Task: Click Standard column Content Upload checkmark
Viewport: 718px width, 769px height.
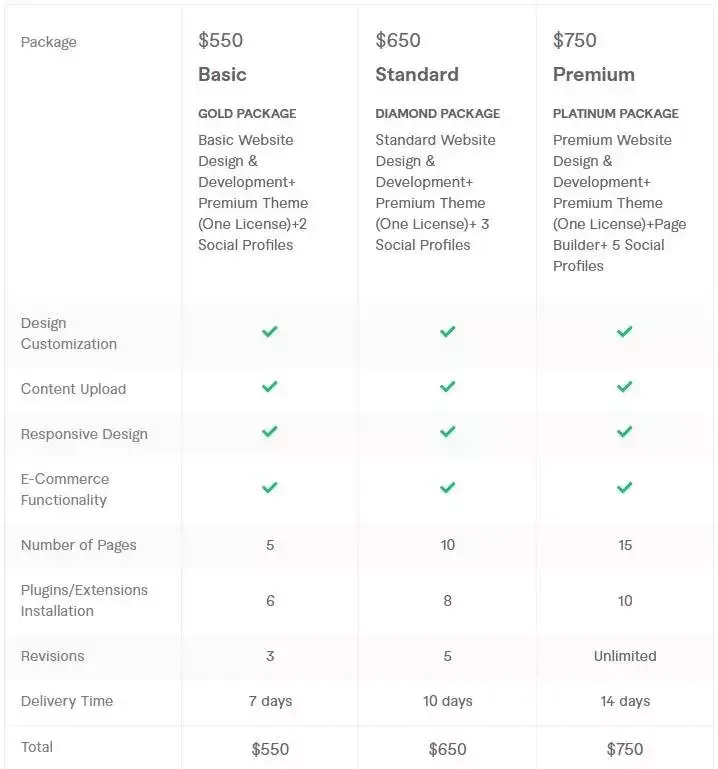Action: tap(447, 387)
